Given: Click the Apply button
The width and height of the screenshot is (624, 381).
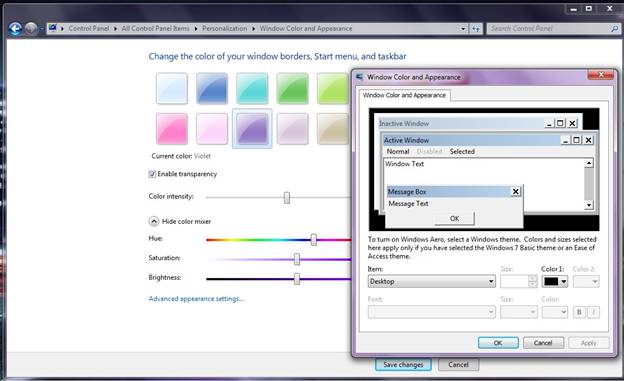Looking at the screenshot, I should pyautogui.click(x=589, y=343).
